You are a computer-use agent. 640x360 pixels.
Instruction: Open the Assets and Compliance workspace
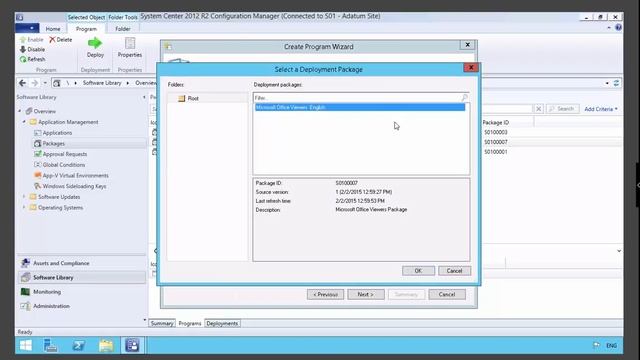(61, 263)
